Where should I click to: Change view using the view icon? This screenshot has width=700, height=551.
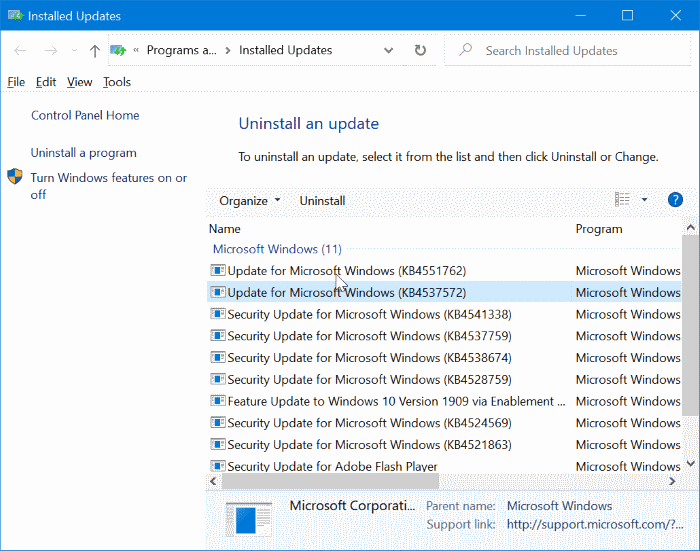coord(622,199)
